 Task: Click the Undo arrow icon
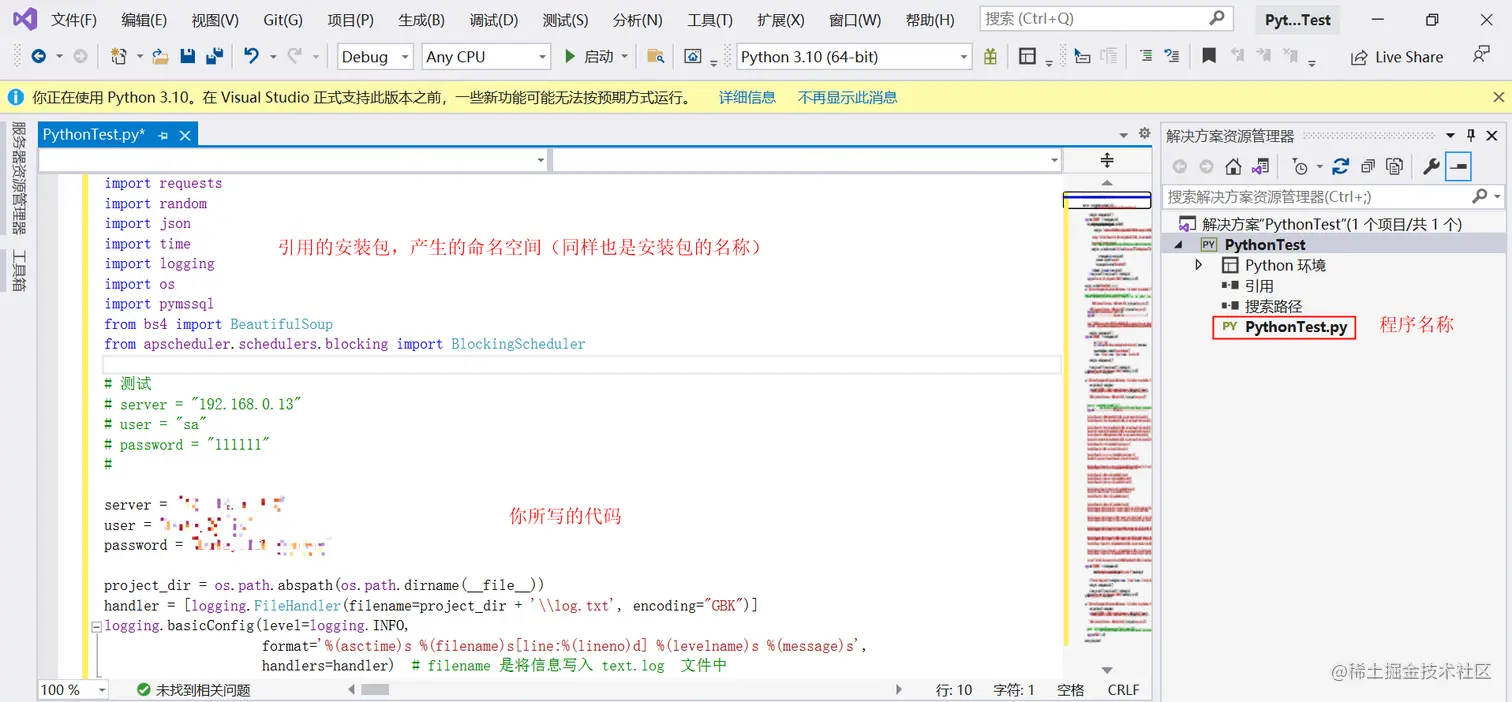(x=251, y=57)
